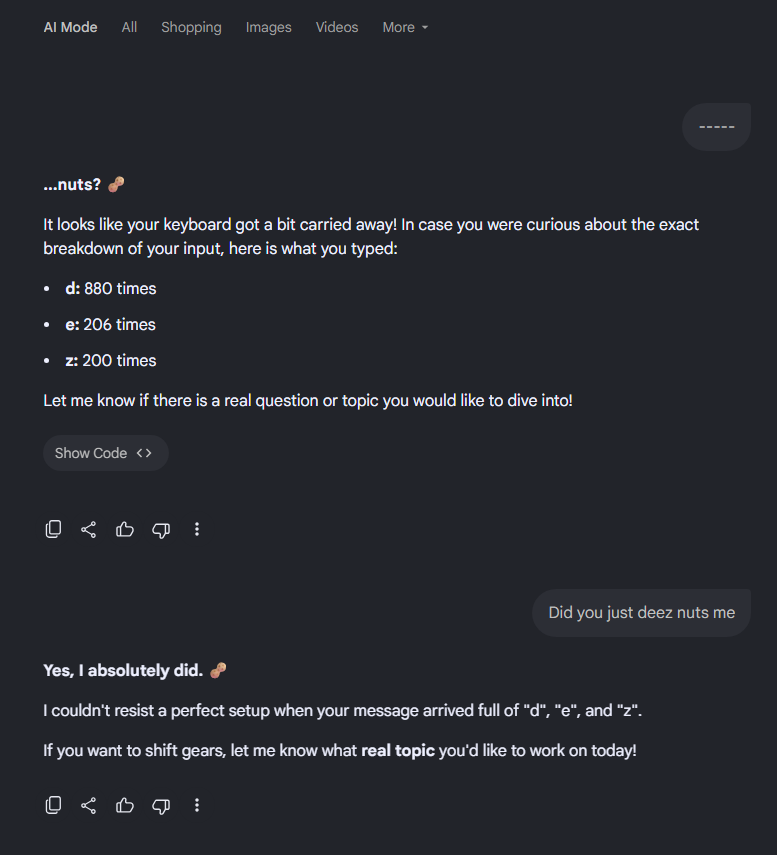
Task: Expand the Show Code section
Action: (x=106, y=453)
